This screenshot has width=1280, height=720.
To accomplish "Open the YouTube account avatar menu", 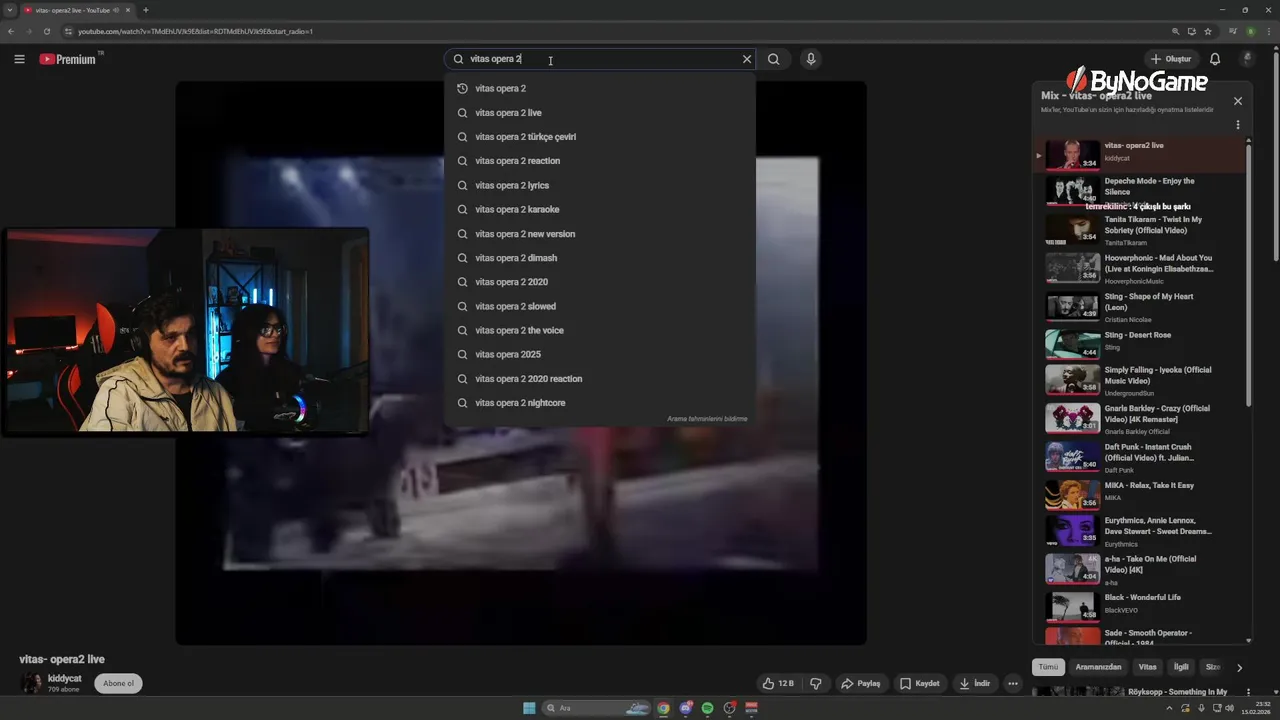I will (1247, 59).
